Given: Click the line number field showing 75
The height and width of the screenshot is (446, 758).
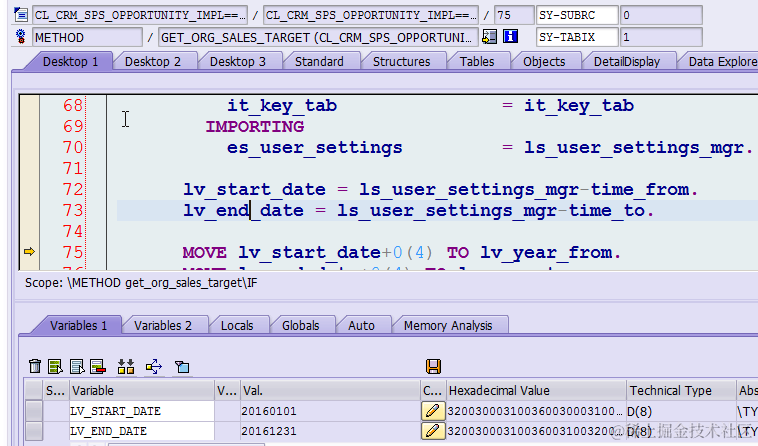Looking at the screenshot, I should [x=514, y=15].
